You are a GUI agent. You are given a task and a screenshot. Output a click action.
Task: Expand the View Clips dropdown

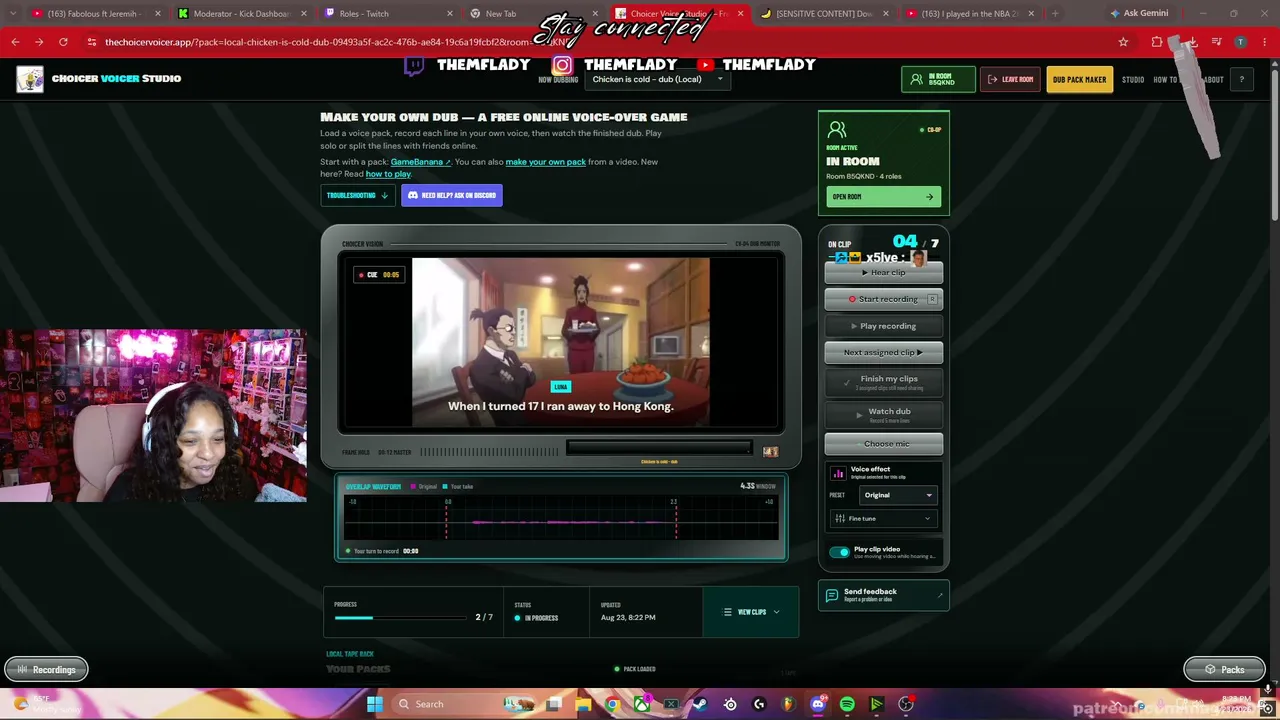click(x=751, y=612)
